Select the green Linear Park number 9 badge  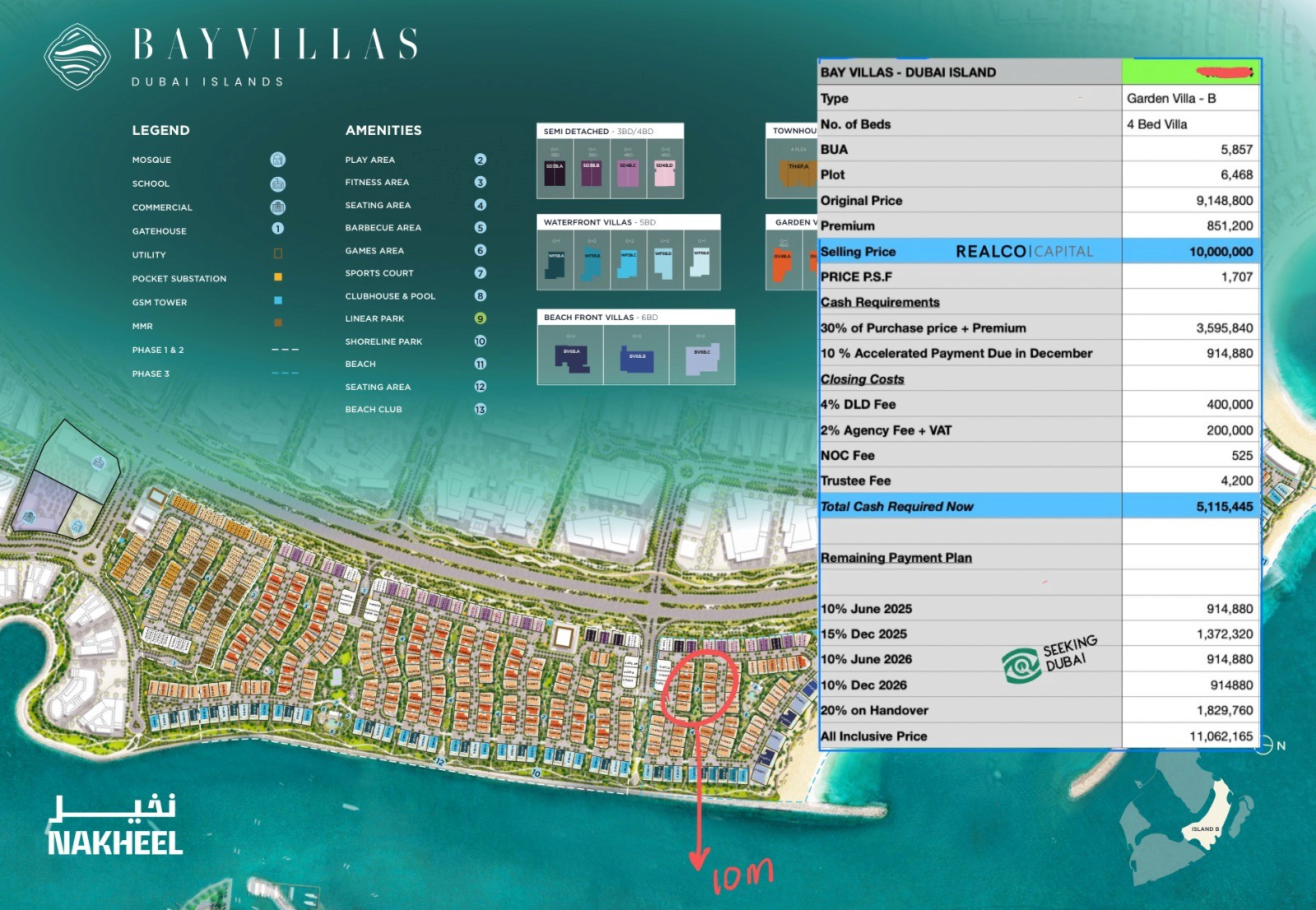(480, 318)
